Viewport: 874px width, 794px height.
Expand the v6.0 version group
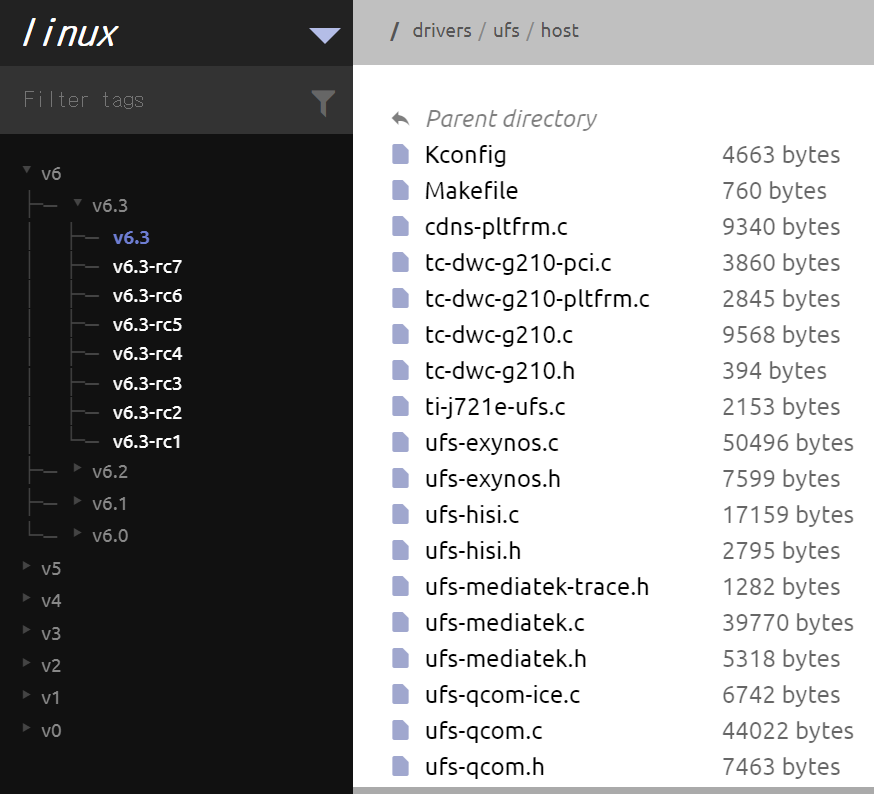point(77,532)
